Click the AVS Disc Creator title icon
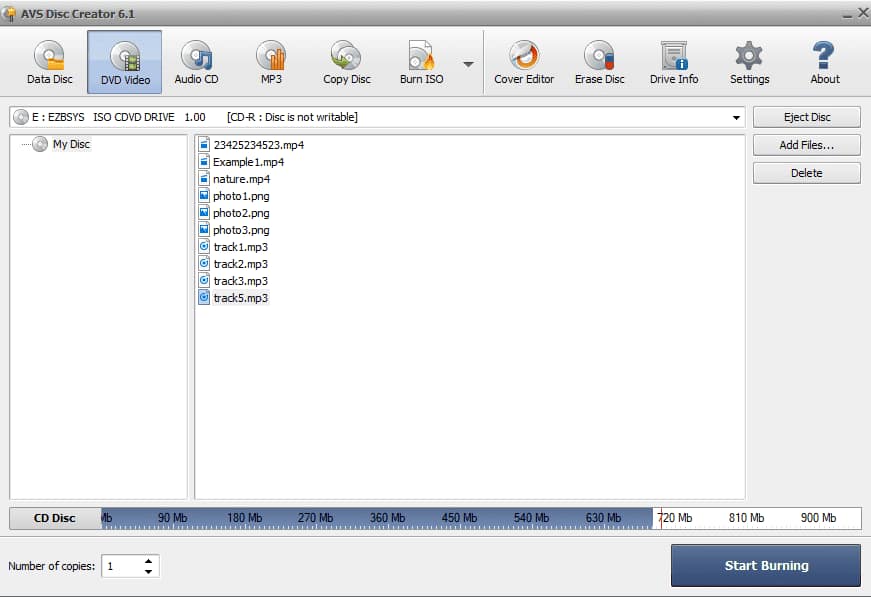Viewport: 871px width, 597px height. pos(8,14)
